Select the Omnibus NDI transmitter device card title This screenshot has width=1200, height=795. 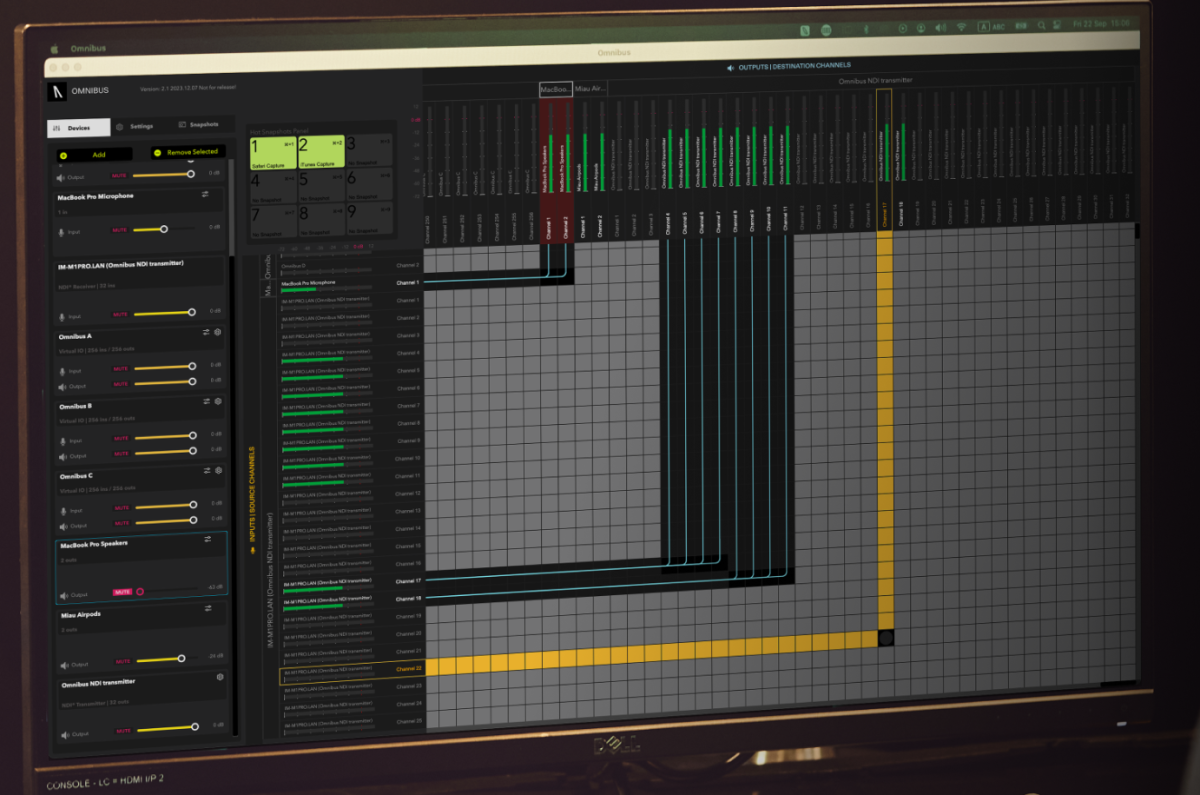98,683
